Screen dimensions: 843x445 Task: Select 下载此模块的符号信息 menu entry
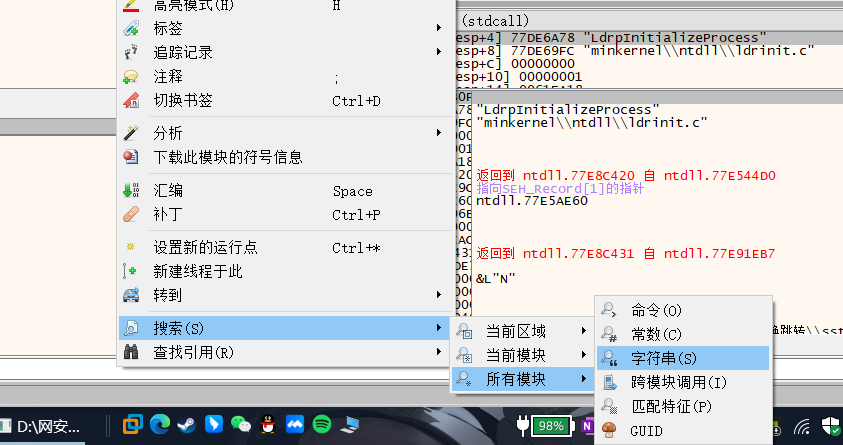[x=285, y=157]
